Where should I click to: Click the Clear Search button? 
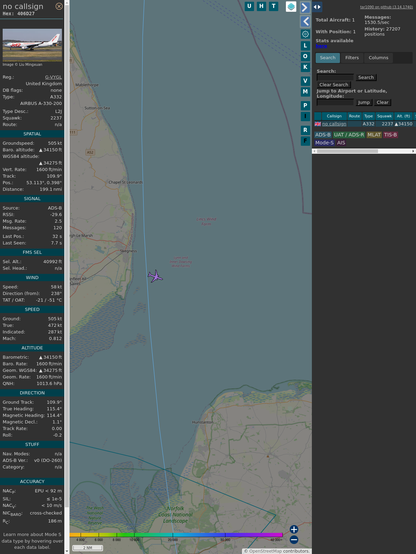coord(334,85)
